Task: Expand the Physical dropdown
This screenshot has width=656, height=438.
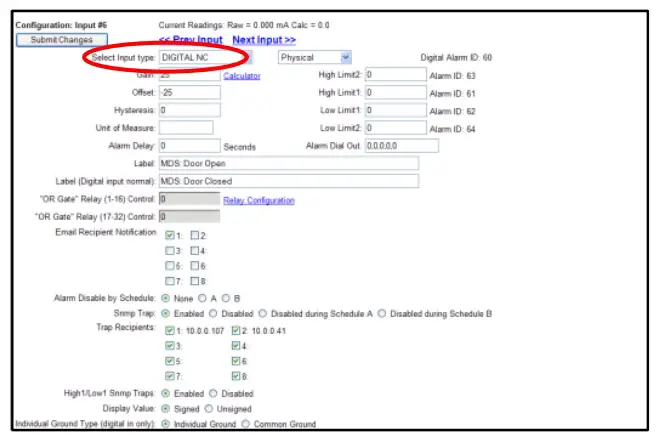Action: click(x=315, y=57)
